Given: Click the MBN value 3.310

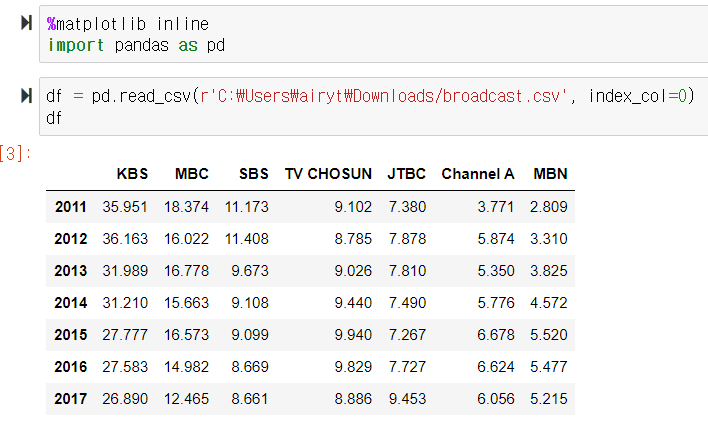Looking at the screenshot, I should coord(549,239).
